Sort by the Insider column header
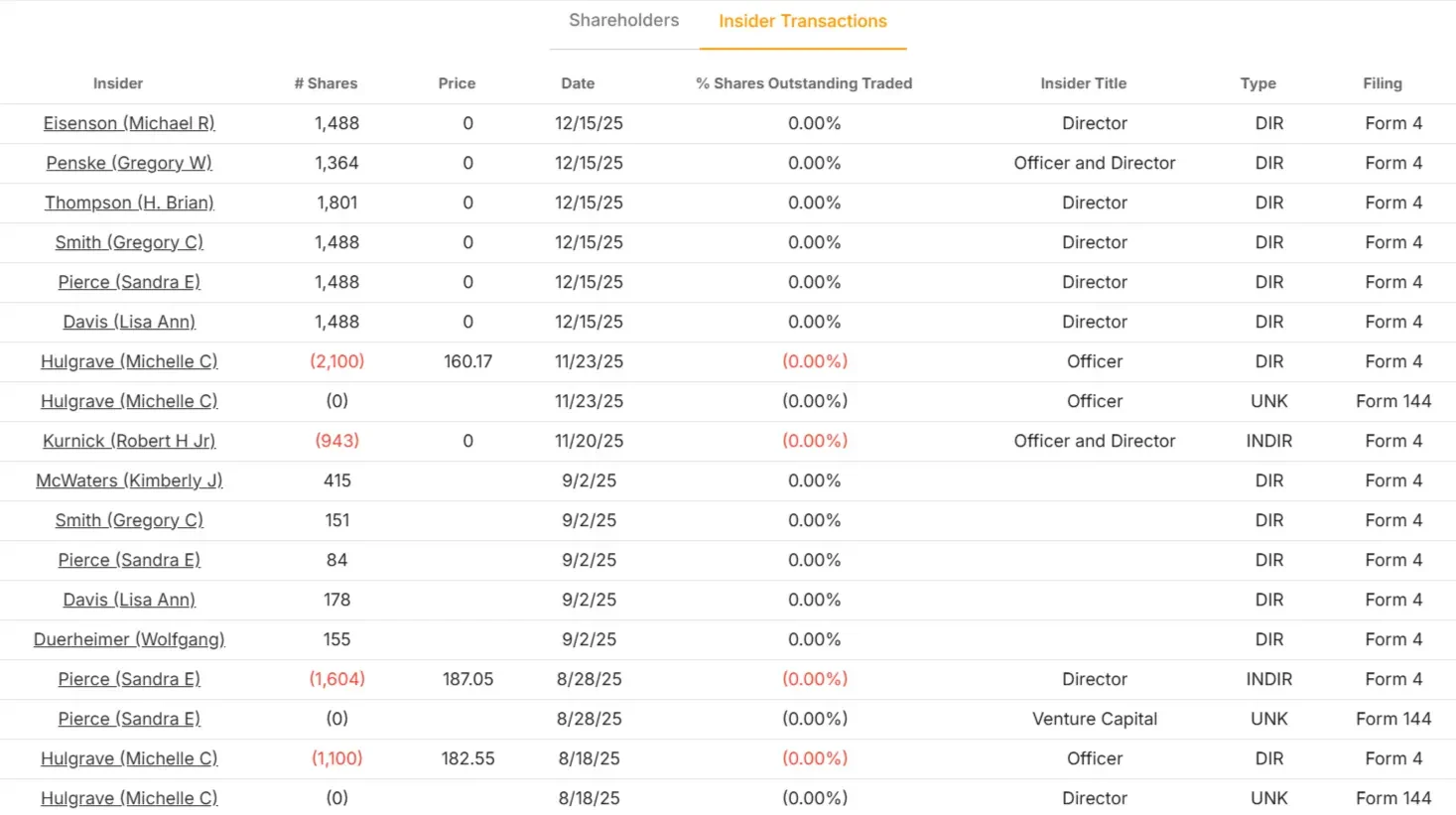 coord(118,83)
